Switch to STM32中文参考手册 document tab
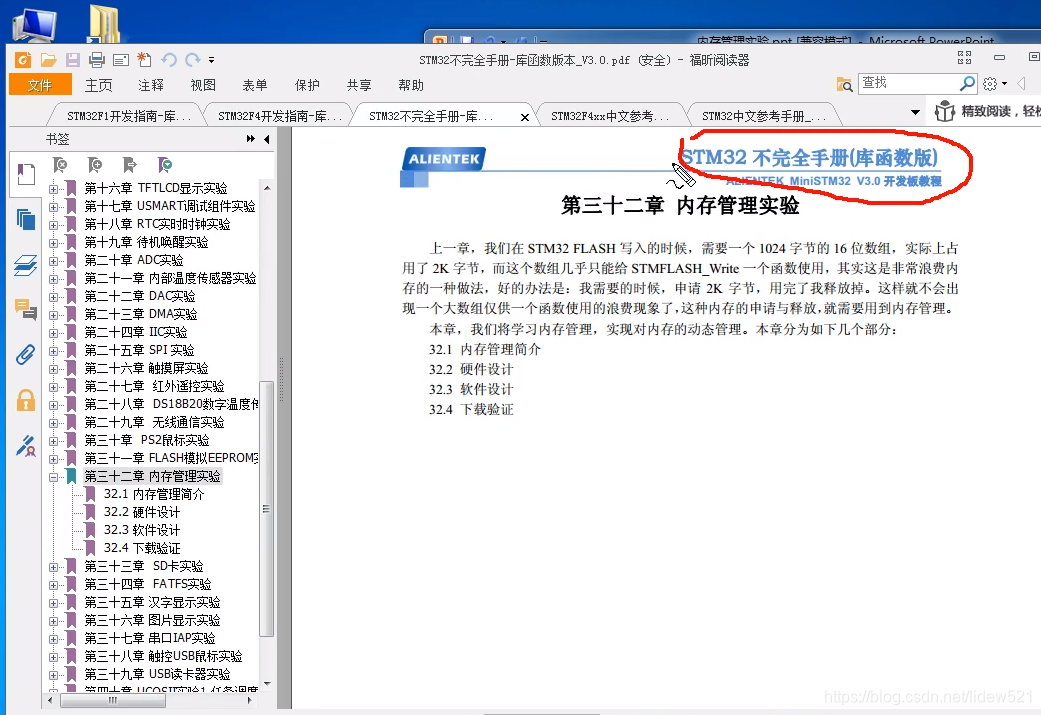 click(763, 116)
